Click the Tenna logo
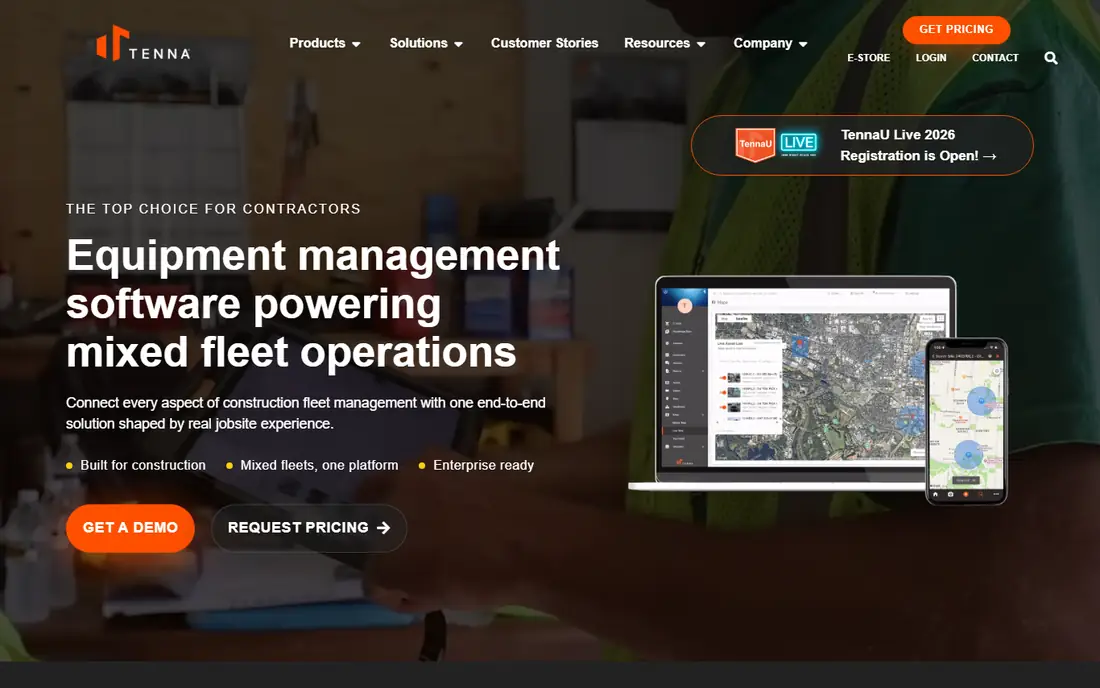This screenshot has width=1100, height=688. tap(143, 43)
